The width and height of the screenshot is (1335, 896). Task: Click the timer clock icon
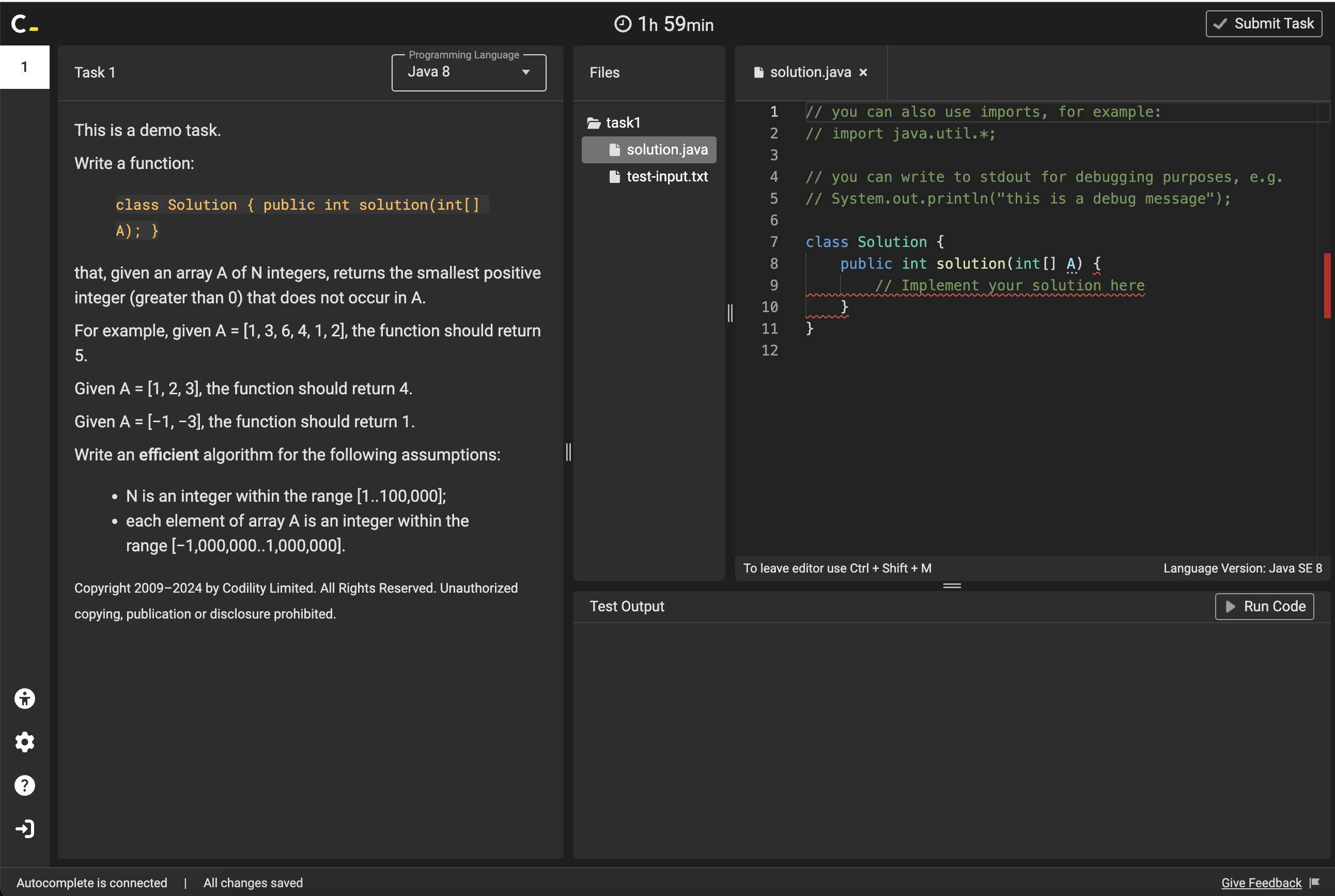(622, 24)
